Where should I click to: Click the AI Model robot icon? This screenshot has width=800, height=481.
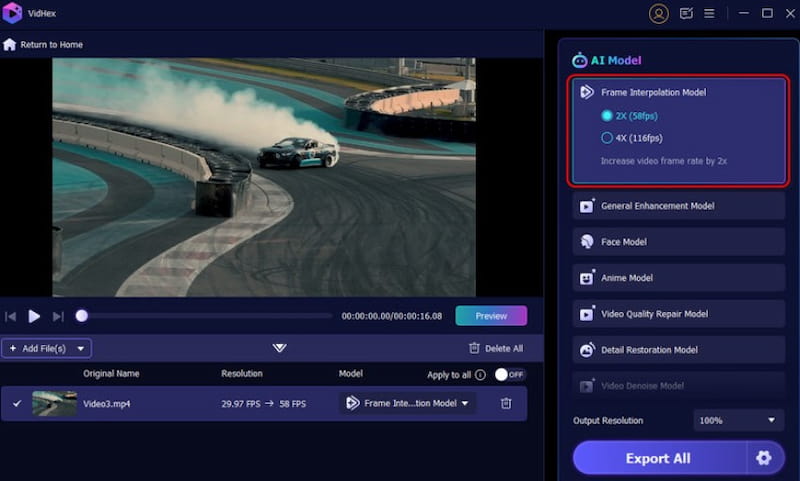tap(580, 60)
